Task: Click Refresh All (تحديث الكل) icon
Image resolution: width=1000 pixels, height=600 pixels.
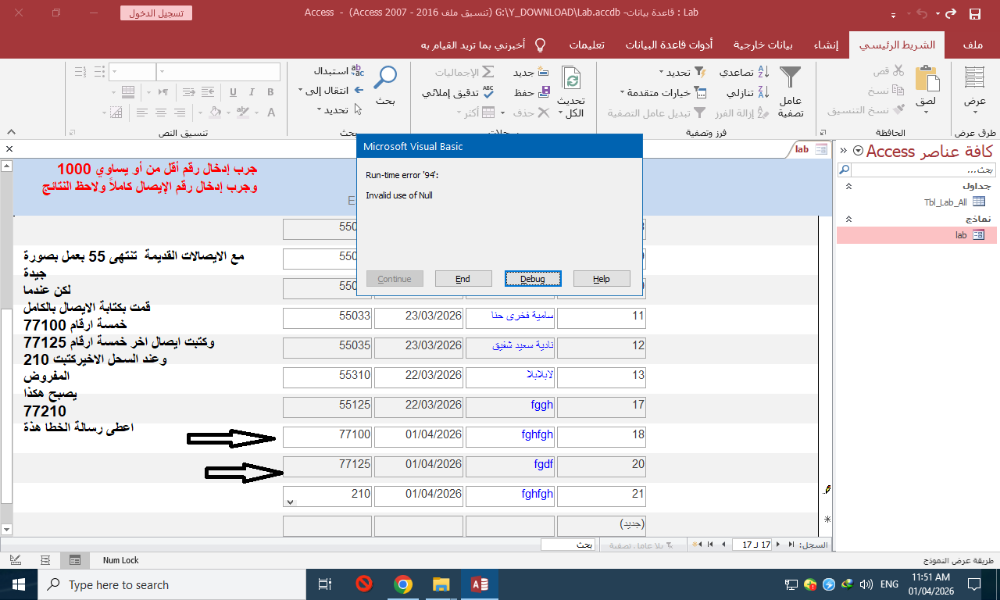Action: (x=571, y=82)
